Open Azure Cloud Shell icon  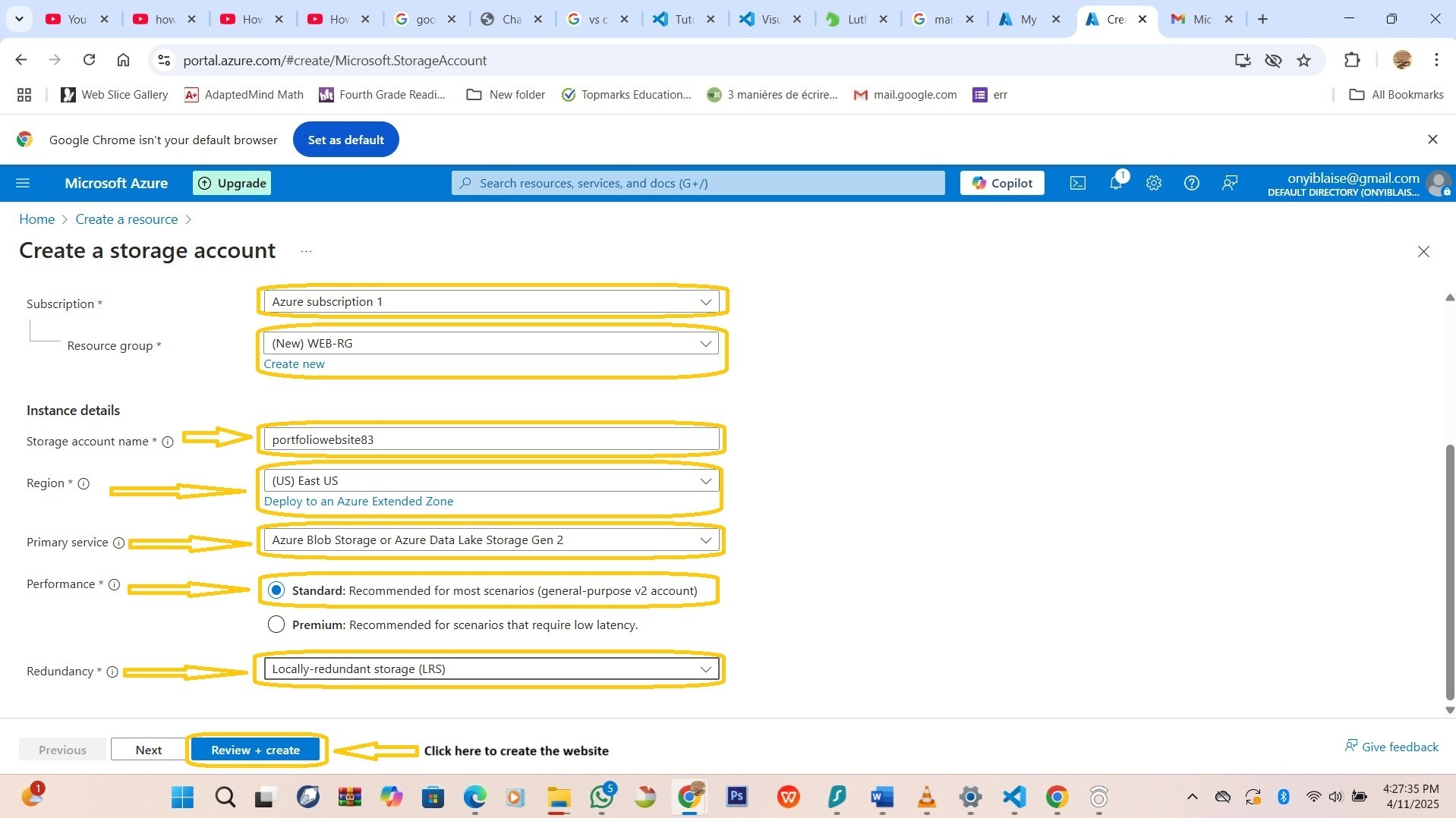(1077, 183)
